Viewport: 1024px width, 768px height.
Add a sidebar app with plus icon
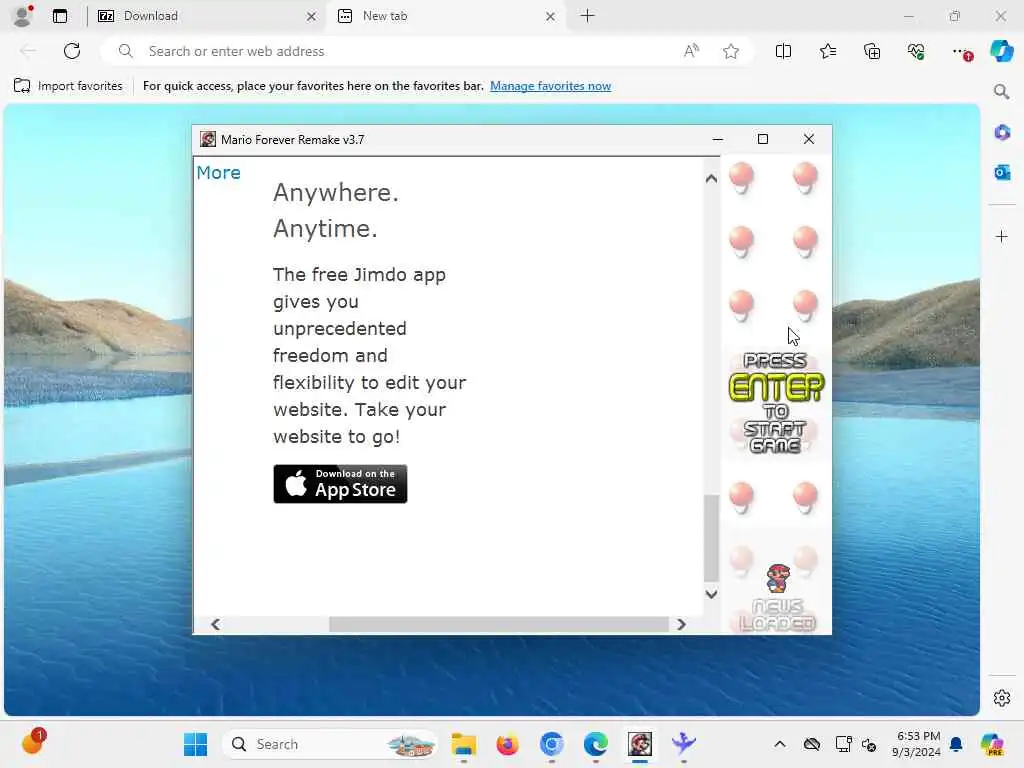pos(1002,236)
